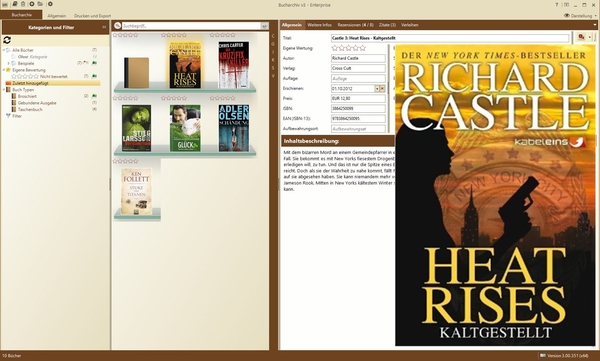600x361 pixels.
Task: Select the Adler Olsen Schändung book cover
Action: tap(234, 128)
